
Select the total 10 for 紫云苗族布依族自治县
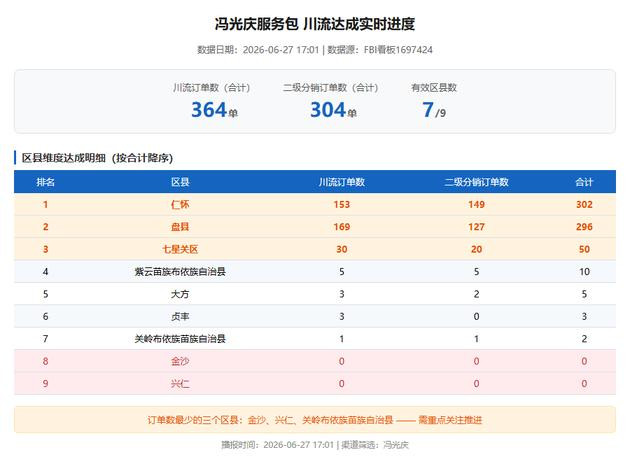point(584,272)
